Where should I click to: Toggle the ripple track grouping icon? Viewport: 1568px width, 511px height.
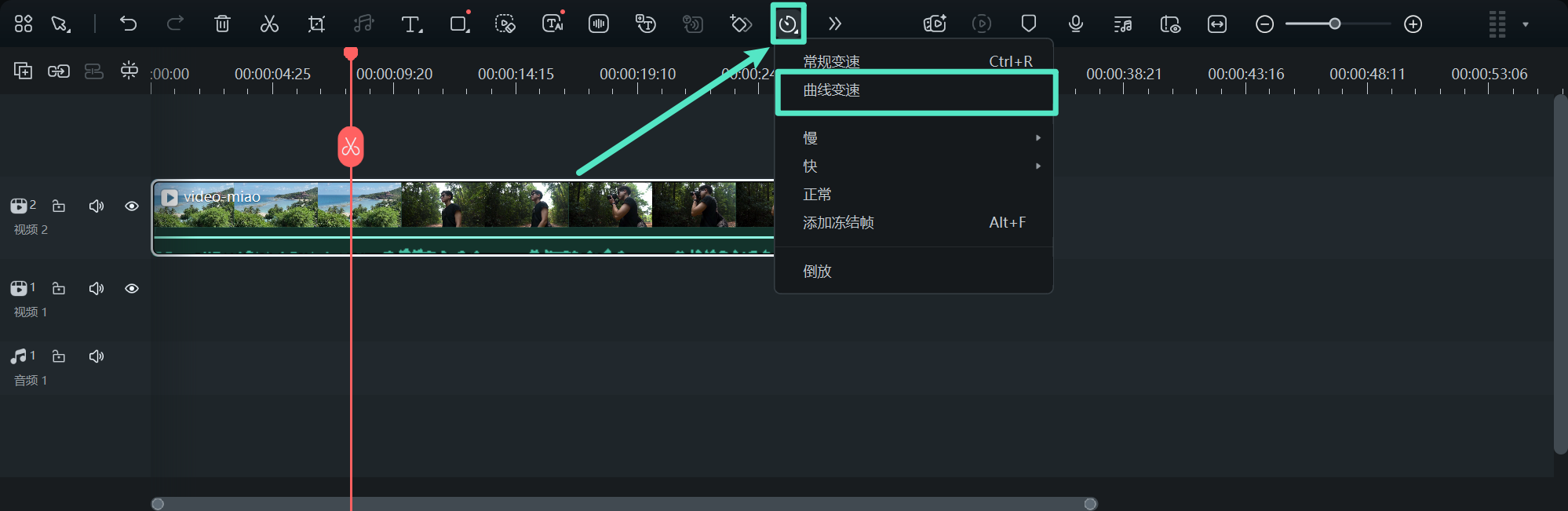click(94, 71)
